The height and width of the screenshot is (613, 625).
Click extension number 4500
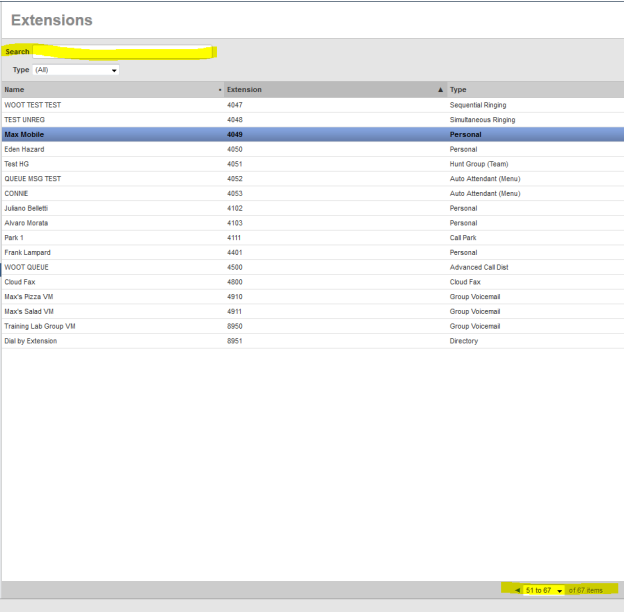coord(235,267)
